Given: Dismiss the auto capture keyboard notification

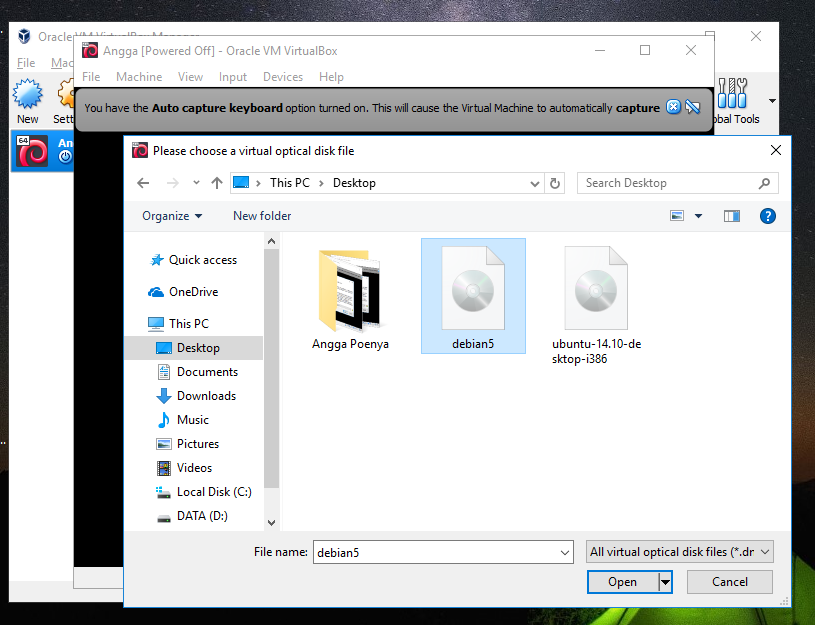Looking at the screenshot, I should click(673, 107).
